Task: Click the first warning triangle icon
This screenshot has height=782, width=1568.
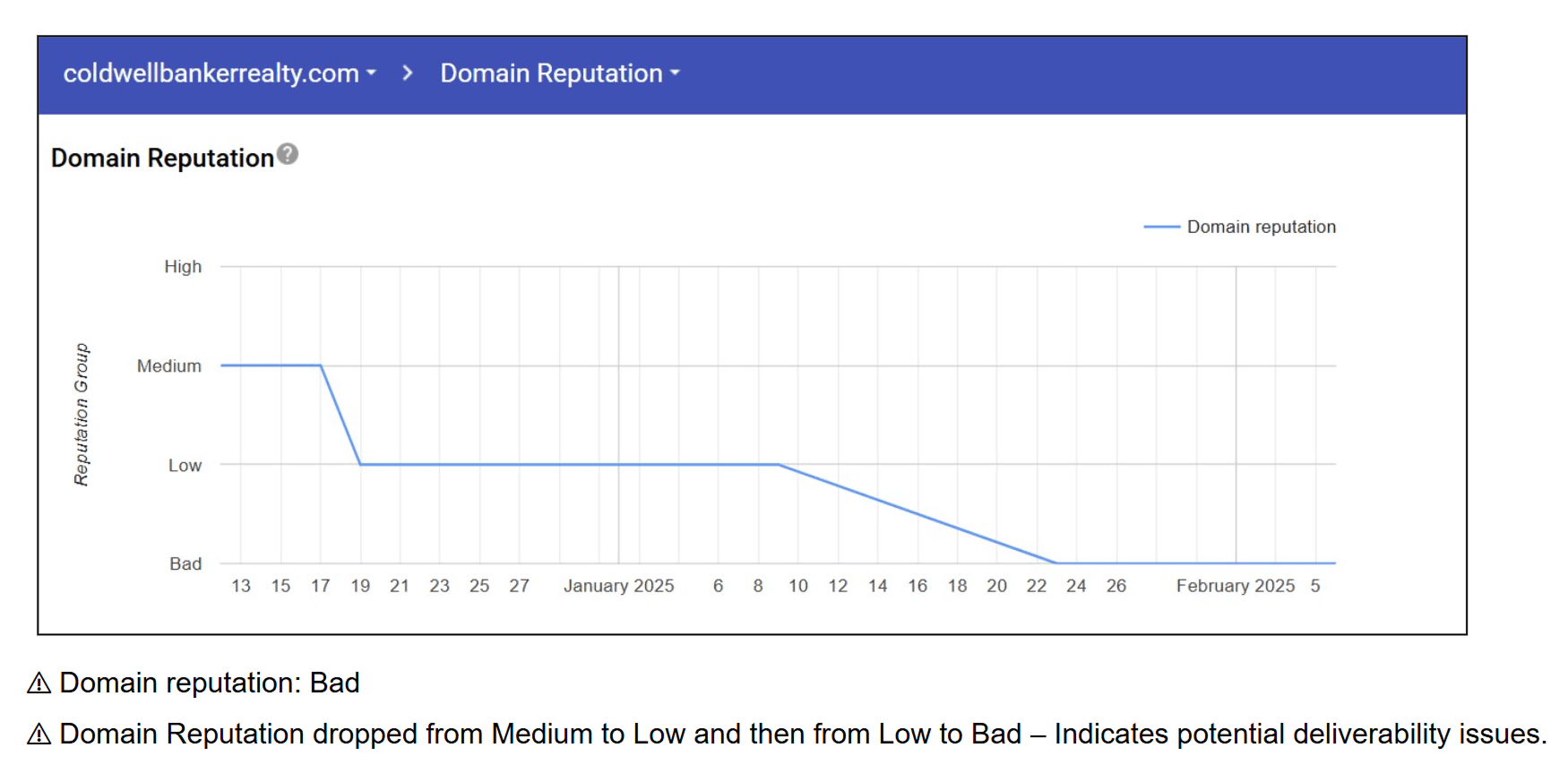Action: [37, 682]
